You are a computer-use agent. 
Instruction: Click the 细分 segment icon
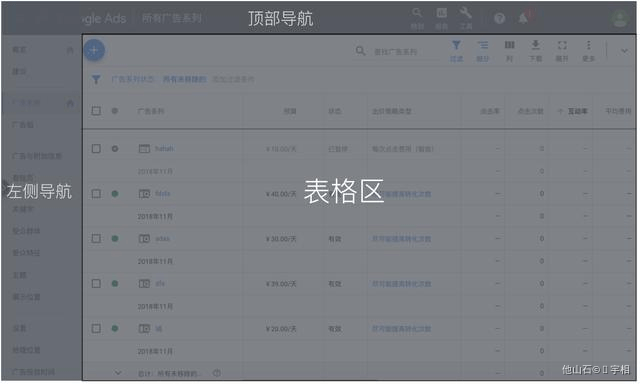[x=483, y=45]
